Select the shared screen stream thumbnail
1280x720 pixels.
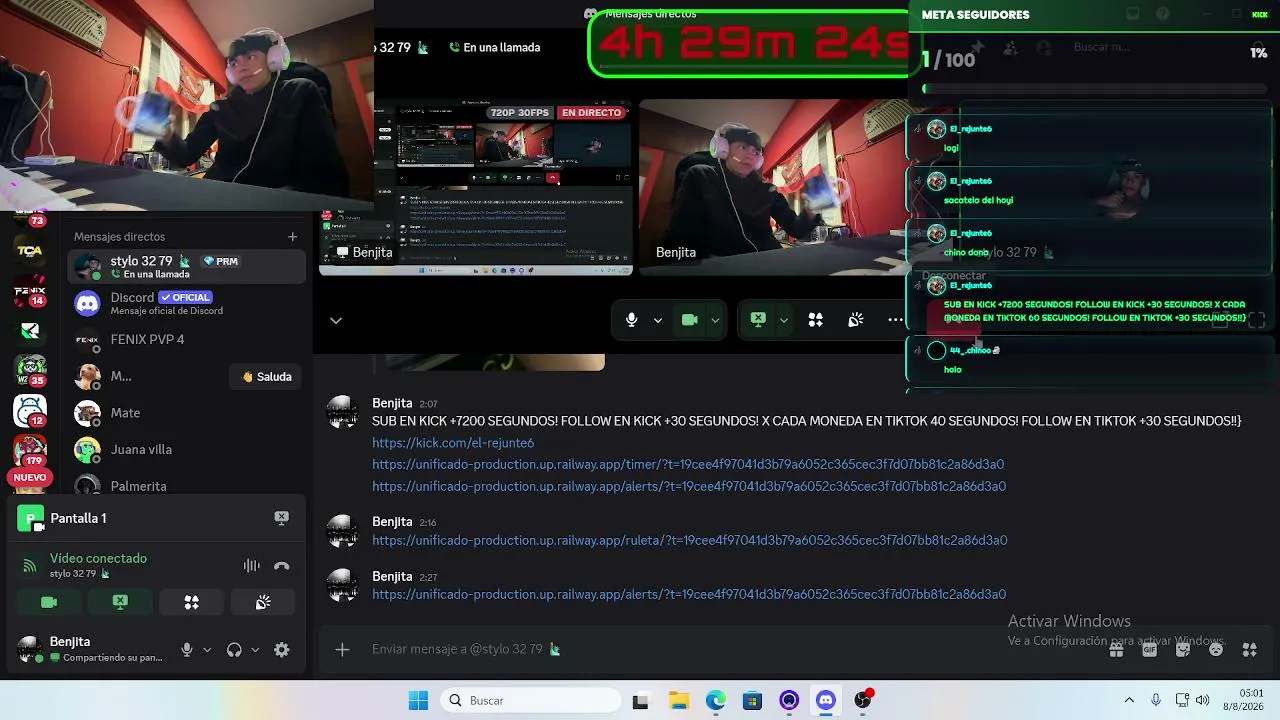(x=476, y=186)
